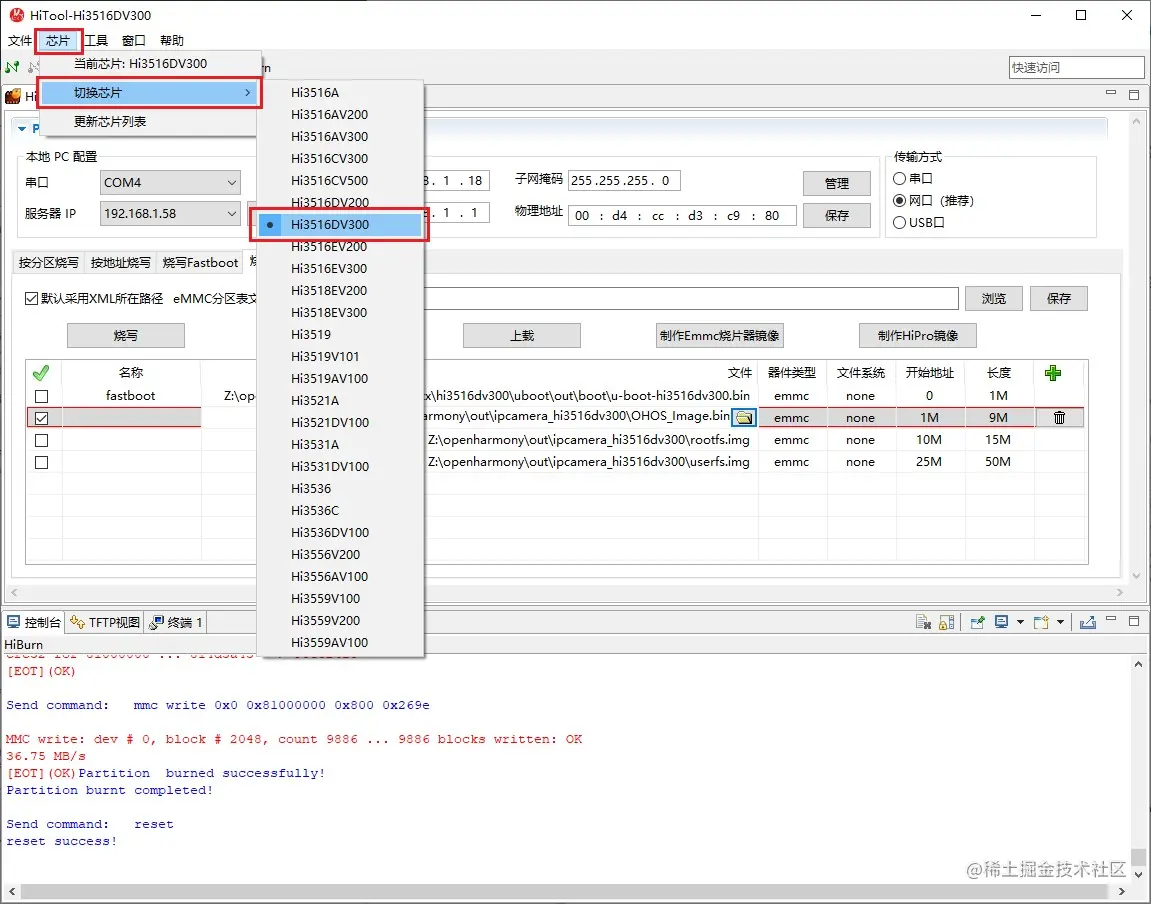The width and height of the screenshot is (1151, 904).
Task: Click 保存 button next to 物理地址
Action: coord(837,216)
